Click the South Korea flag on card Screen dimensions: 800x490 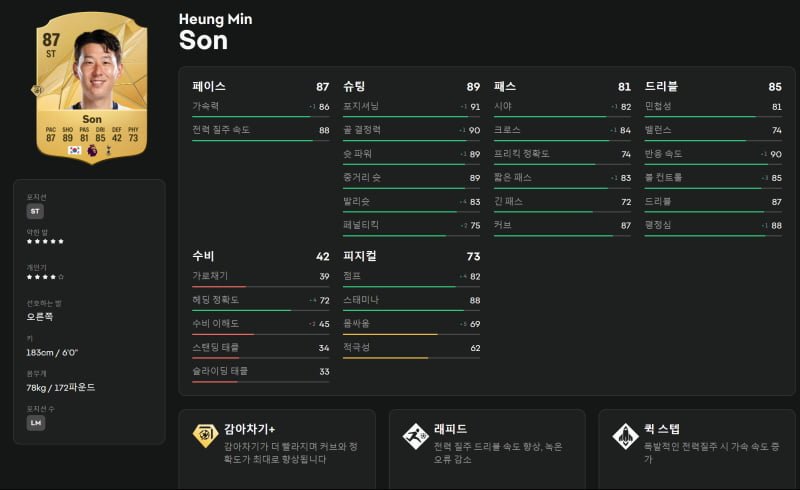pyautogui.click(x=74, y=151)
